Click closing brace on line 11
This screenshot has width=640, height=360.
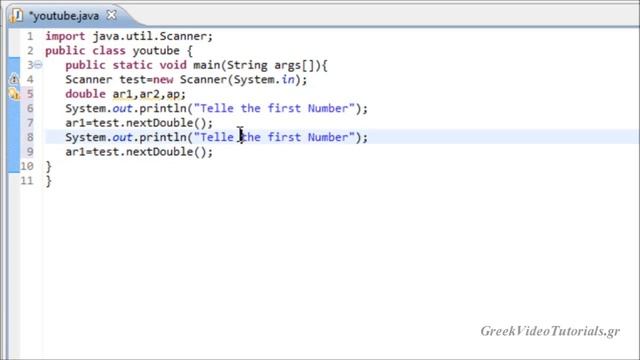(x=49, y=181)
